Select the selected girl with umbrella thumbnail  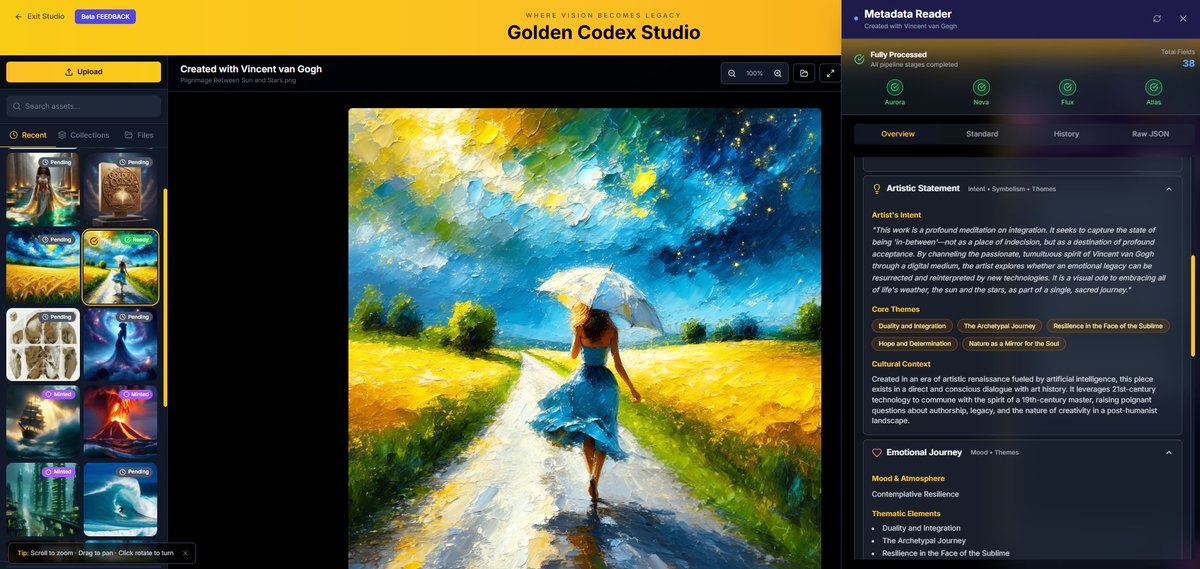click(121, 268)
